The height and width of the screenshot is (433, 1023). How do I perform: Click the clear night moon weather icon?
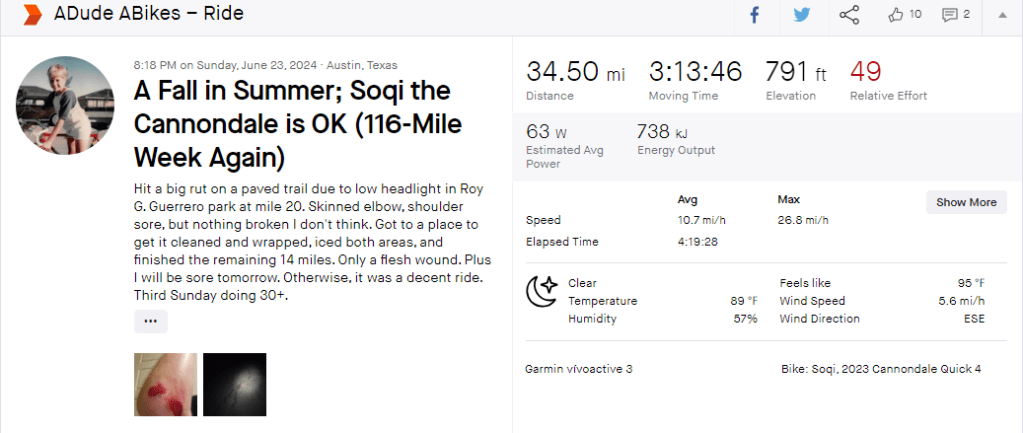542,292
